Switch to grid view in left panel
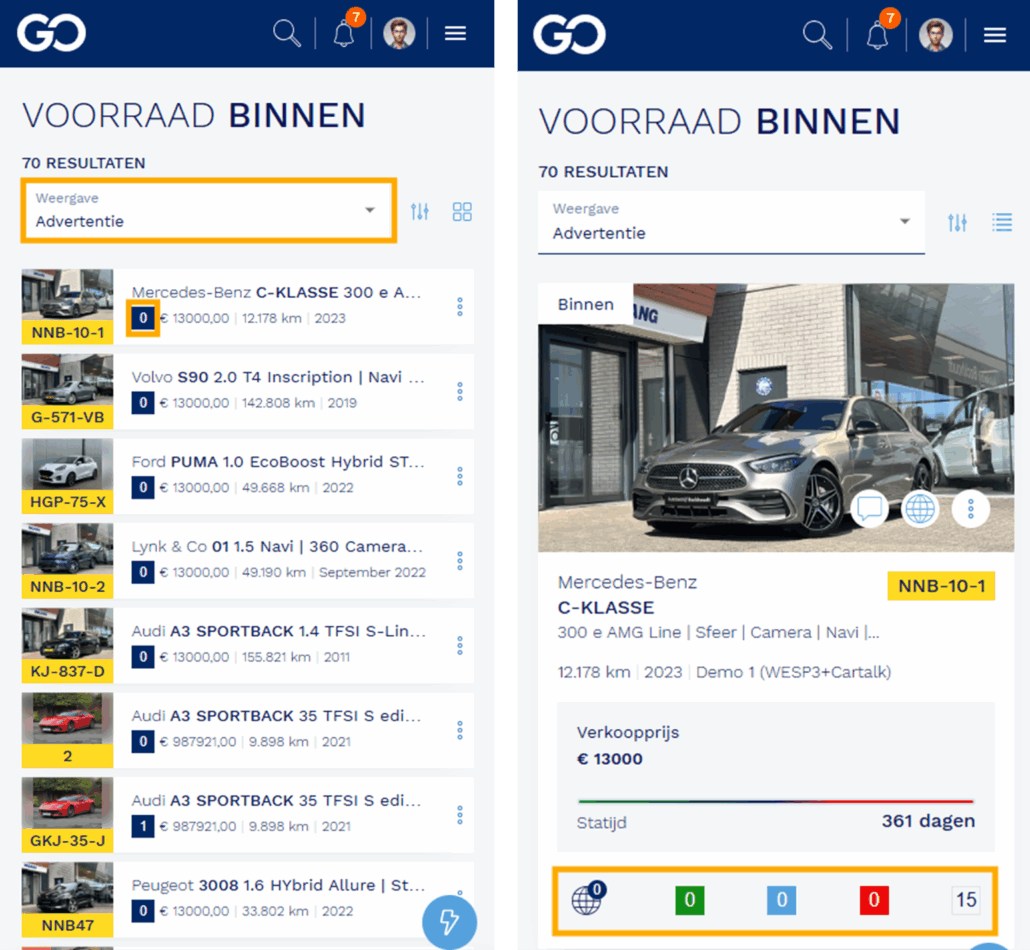This screenshot has width=1030, height=950. coord(462,212)
